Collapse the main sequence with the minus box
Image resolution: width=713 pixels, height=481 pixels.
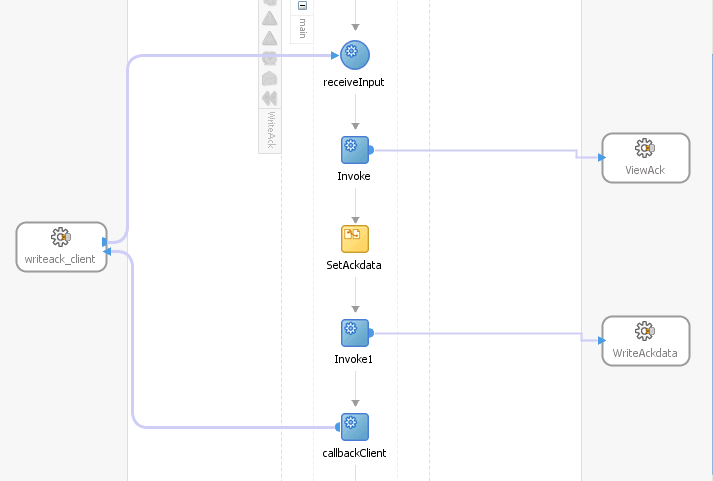[x=302, y=5]
